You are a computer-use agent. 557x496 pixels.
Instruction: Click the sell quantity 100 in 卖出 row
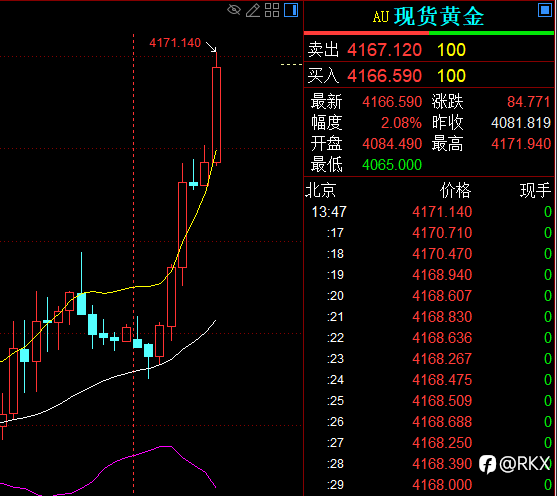point(451,50)
